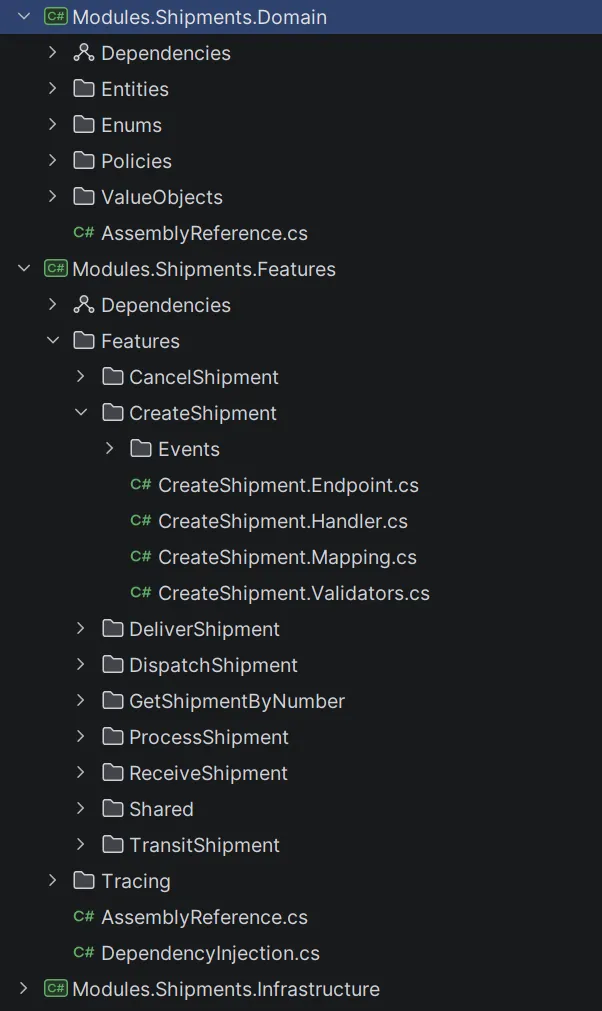This screenshot has width=602, height=1011.
Task: Collapse the Features folder chevron
Action: 53,341
